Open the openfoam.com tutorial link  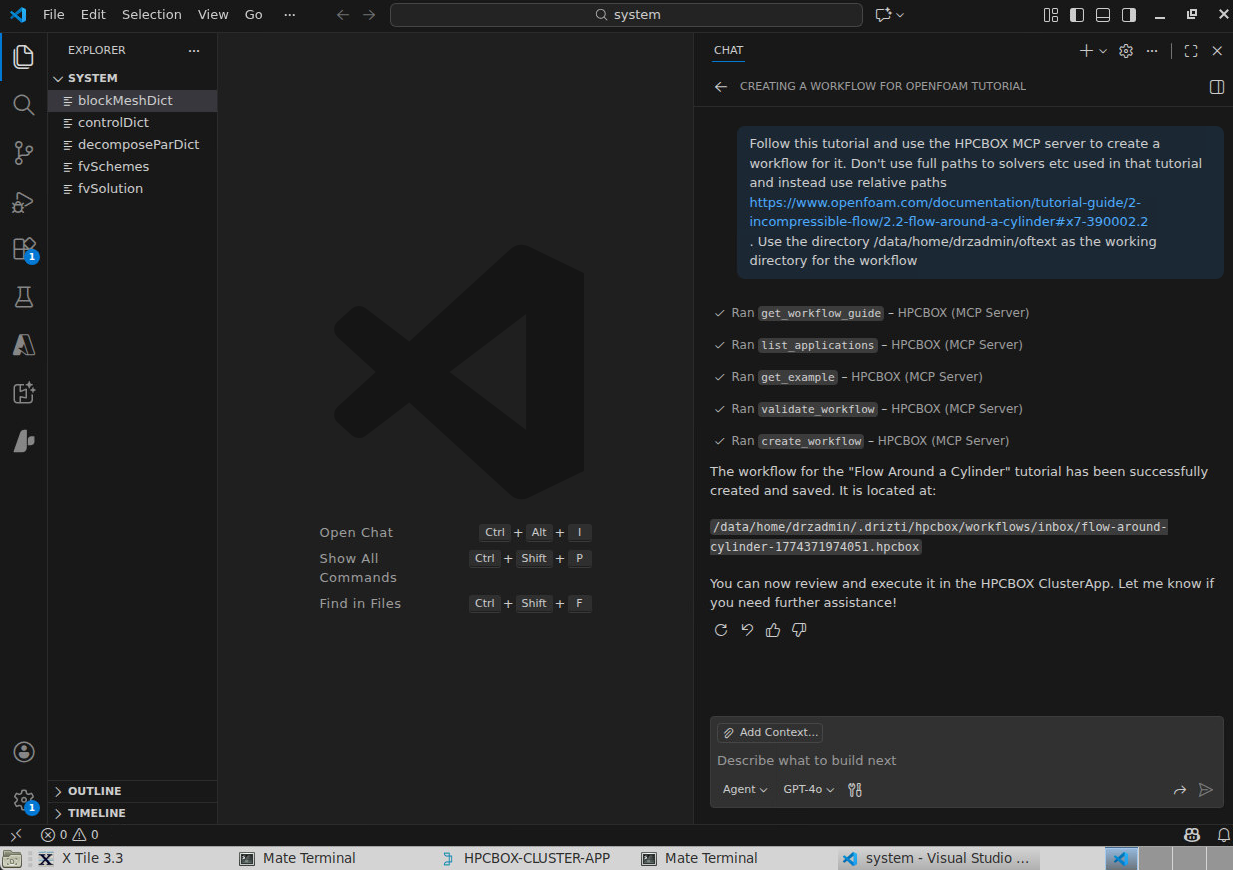(x=948, y=212)
